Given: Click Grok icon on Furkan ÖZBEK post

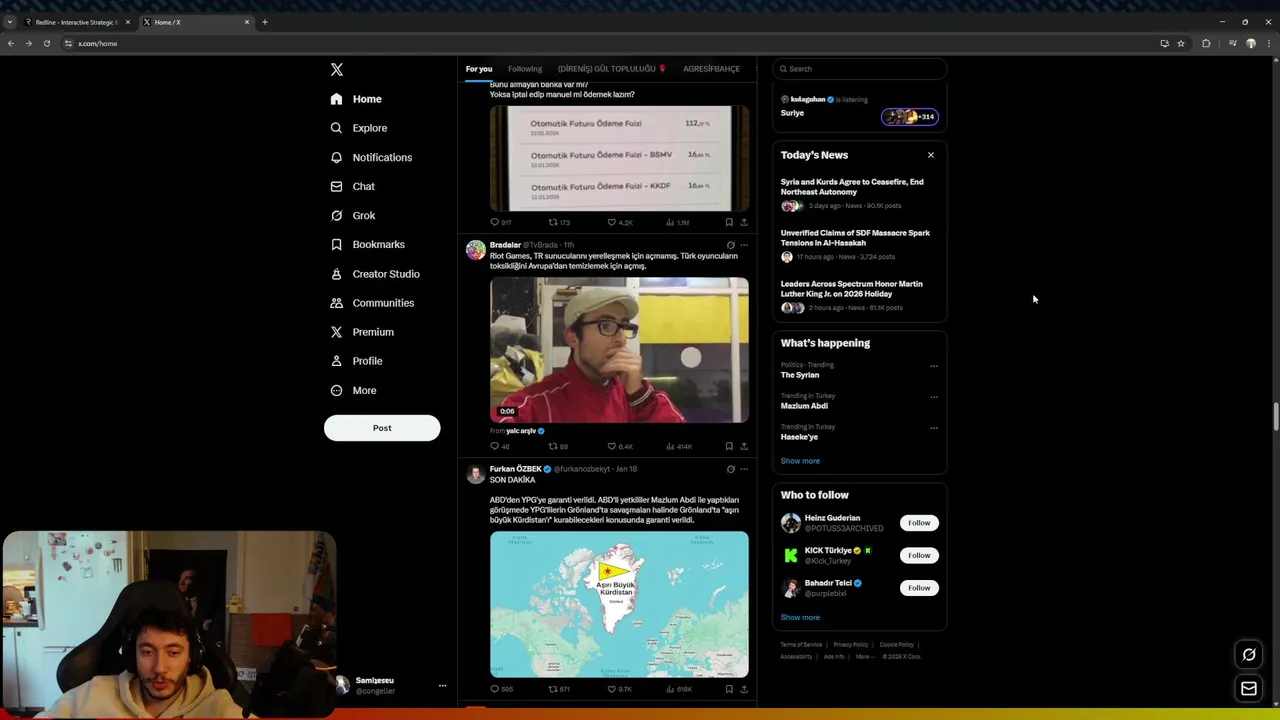Looking at the screenshot, I should (730, 469).
